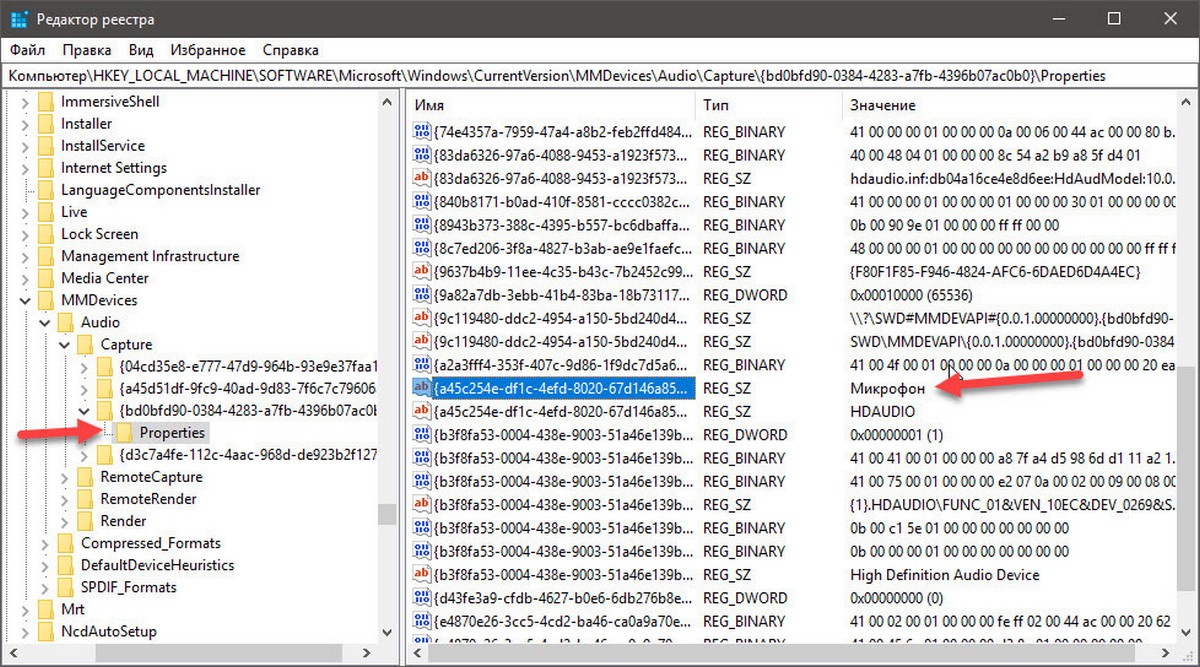
Task: Click the MMDevices folder icon
Action: coord(46,300)
